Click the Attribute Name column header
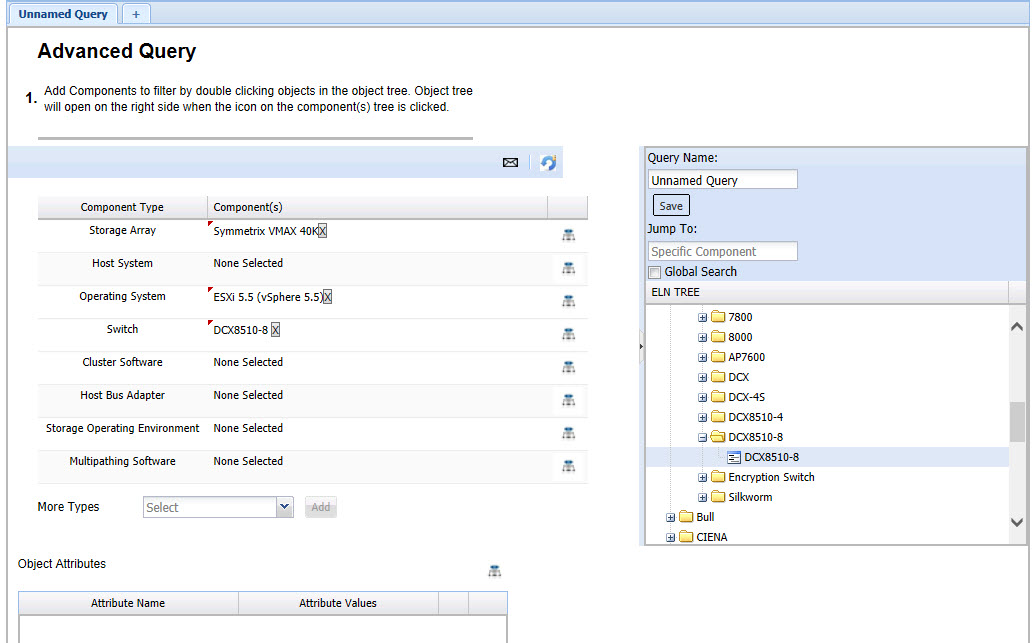Screen dimensions: 1035x643 [x=128, y=603]
